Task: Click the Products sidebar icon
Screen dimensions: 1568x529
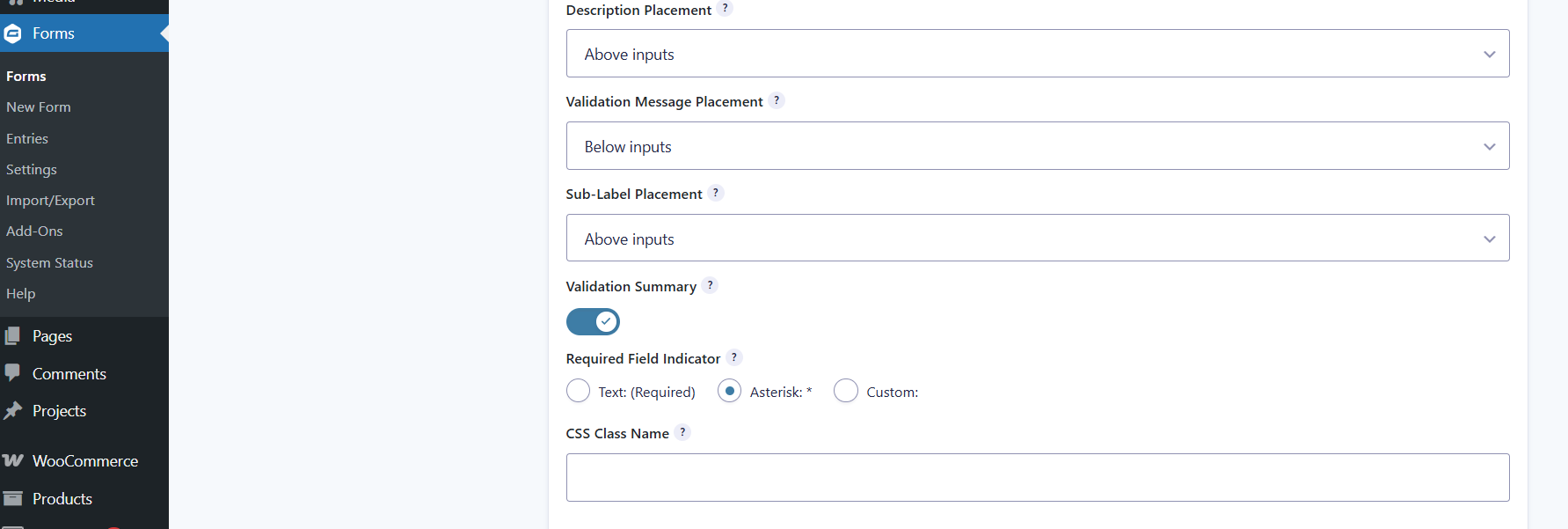Action: tap(13, 498)
